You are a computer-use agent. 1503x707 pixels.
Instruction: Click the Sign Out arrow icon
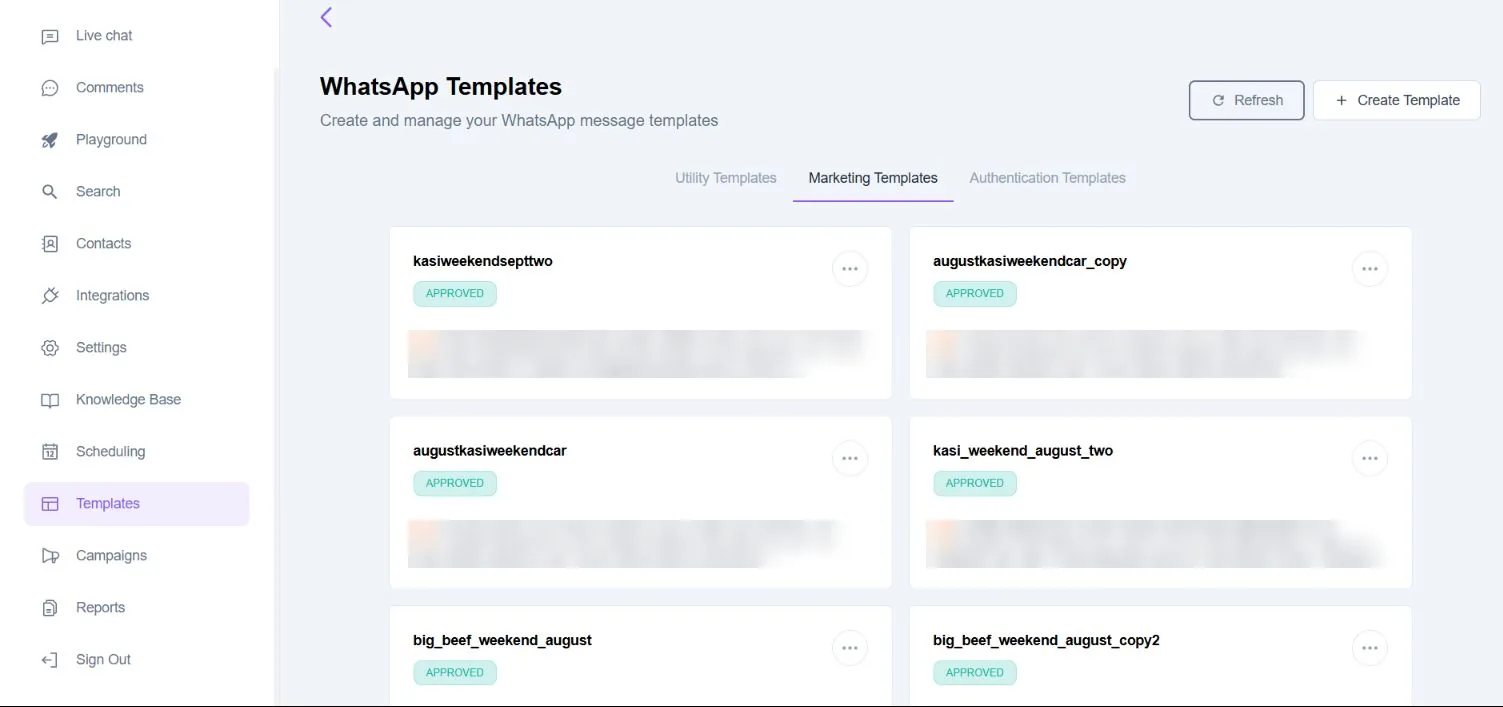pos(50,660)
